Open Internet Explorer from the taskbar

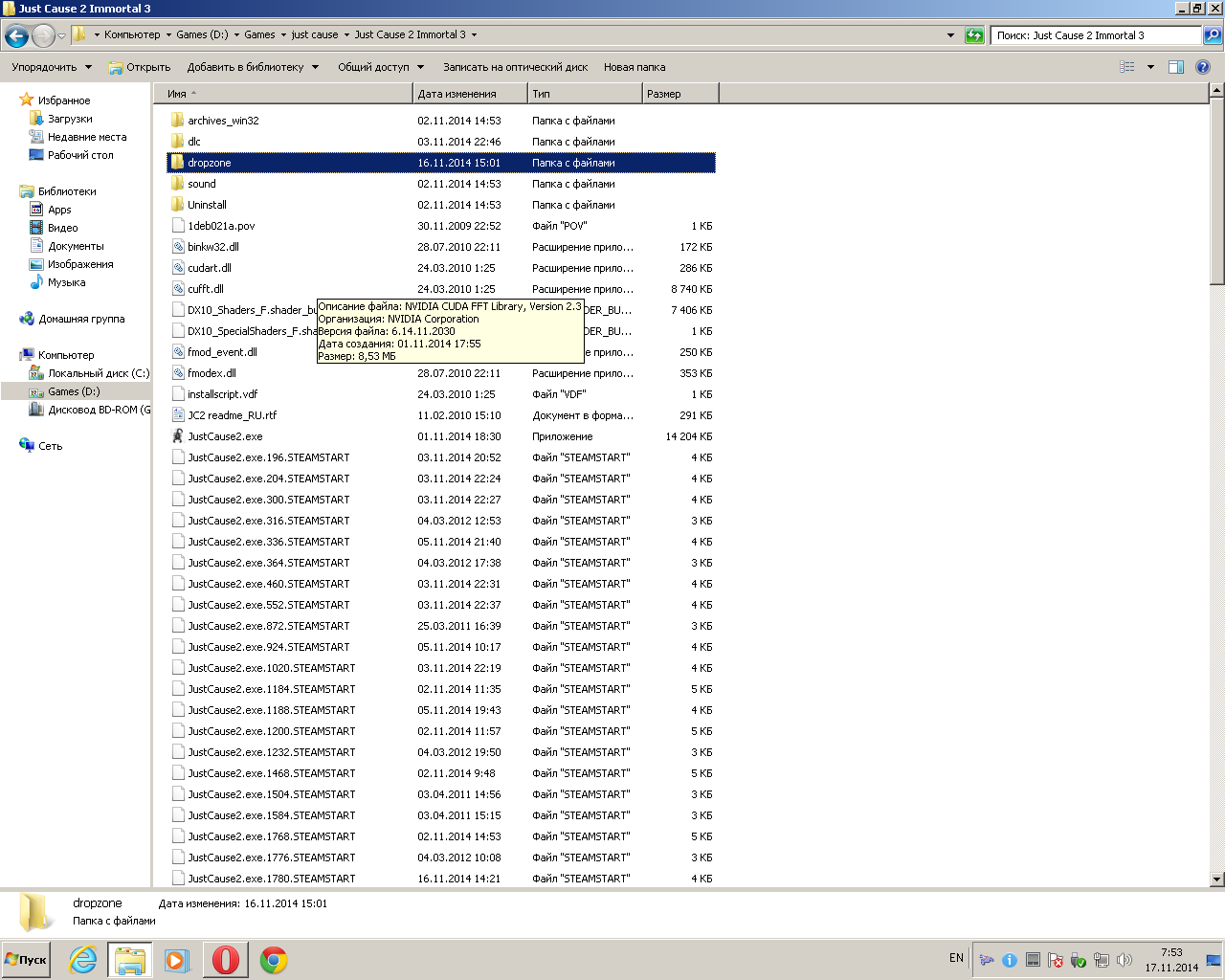point(83,960)
